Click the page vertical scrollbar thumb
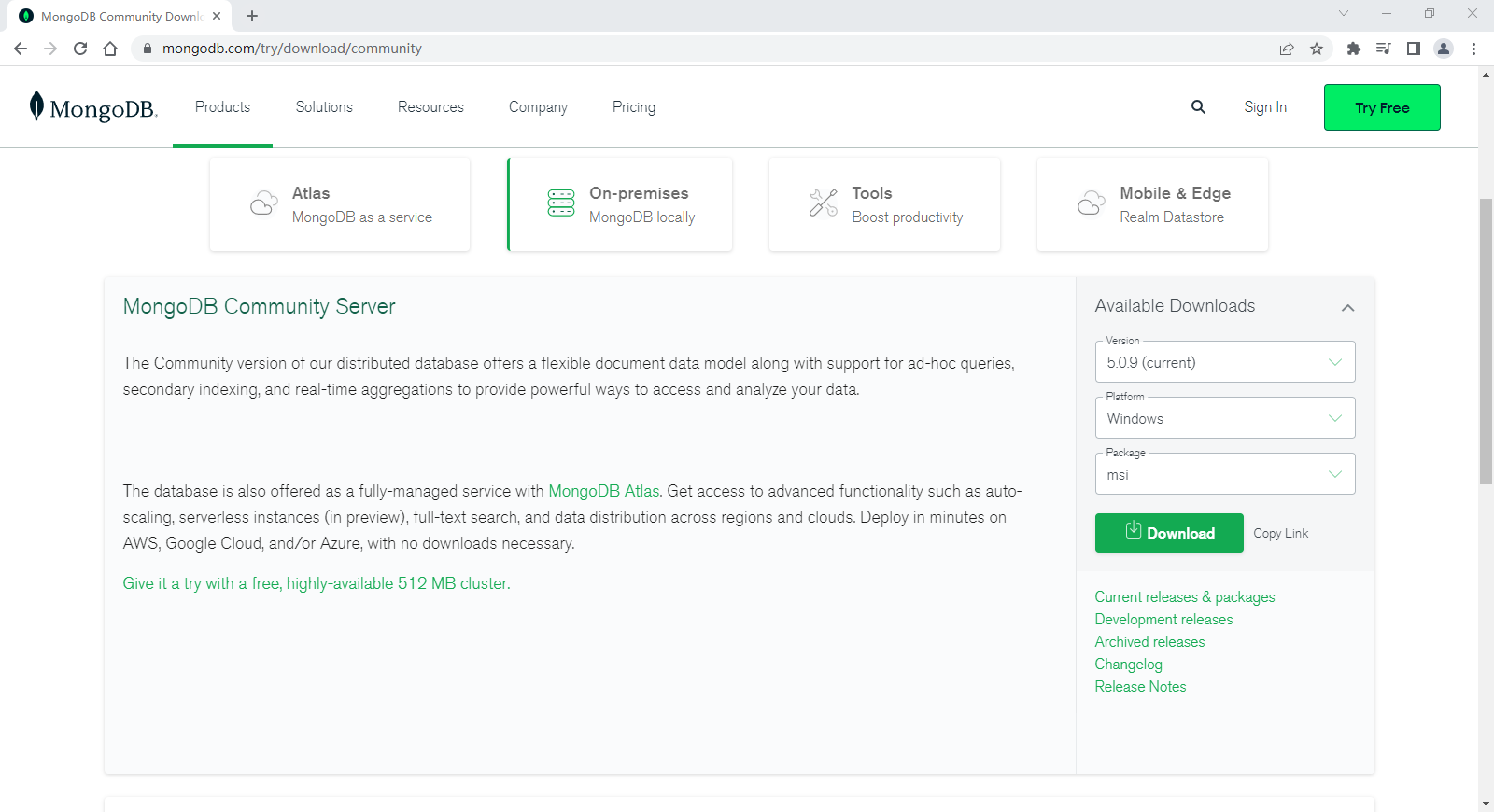The width and height of the screenshot is (1494, 812). (x=1486, y=341)
